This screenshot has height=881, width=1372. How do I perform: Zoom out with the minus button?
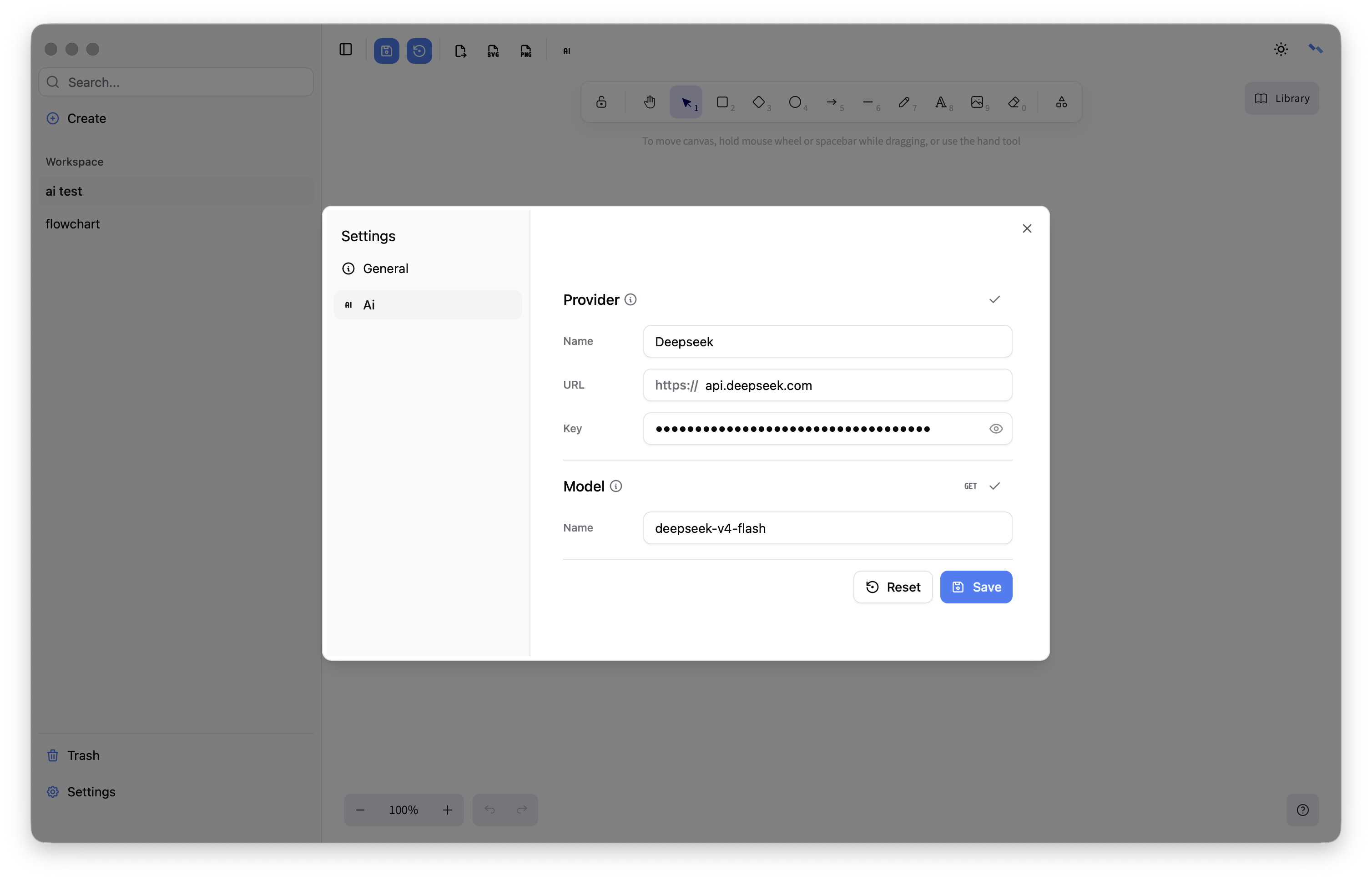(x=360, y=810)
